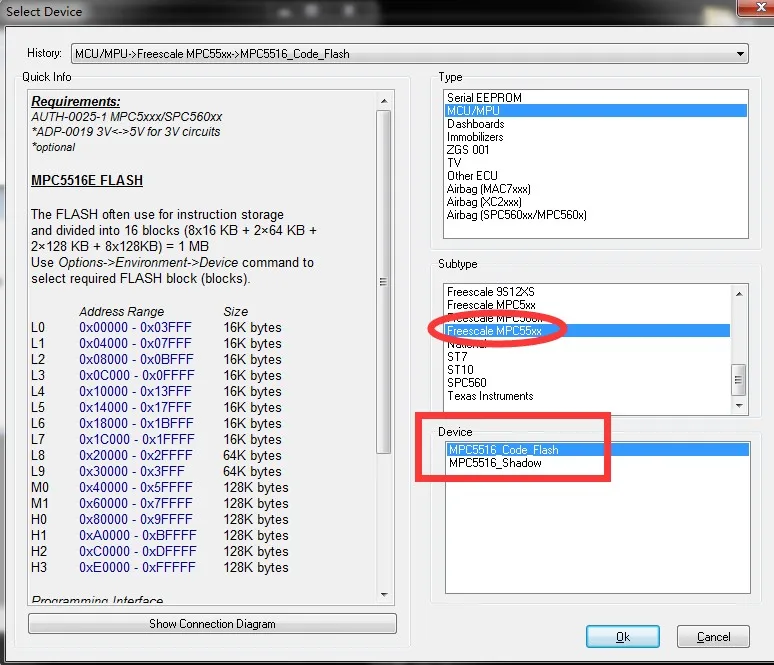Click L8 address range 0x20000 - 0x2FFFF

(136, 455)
